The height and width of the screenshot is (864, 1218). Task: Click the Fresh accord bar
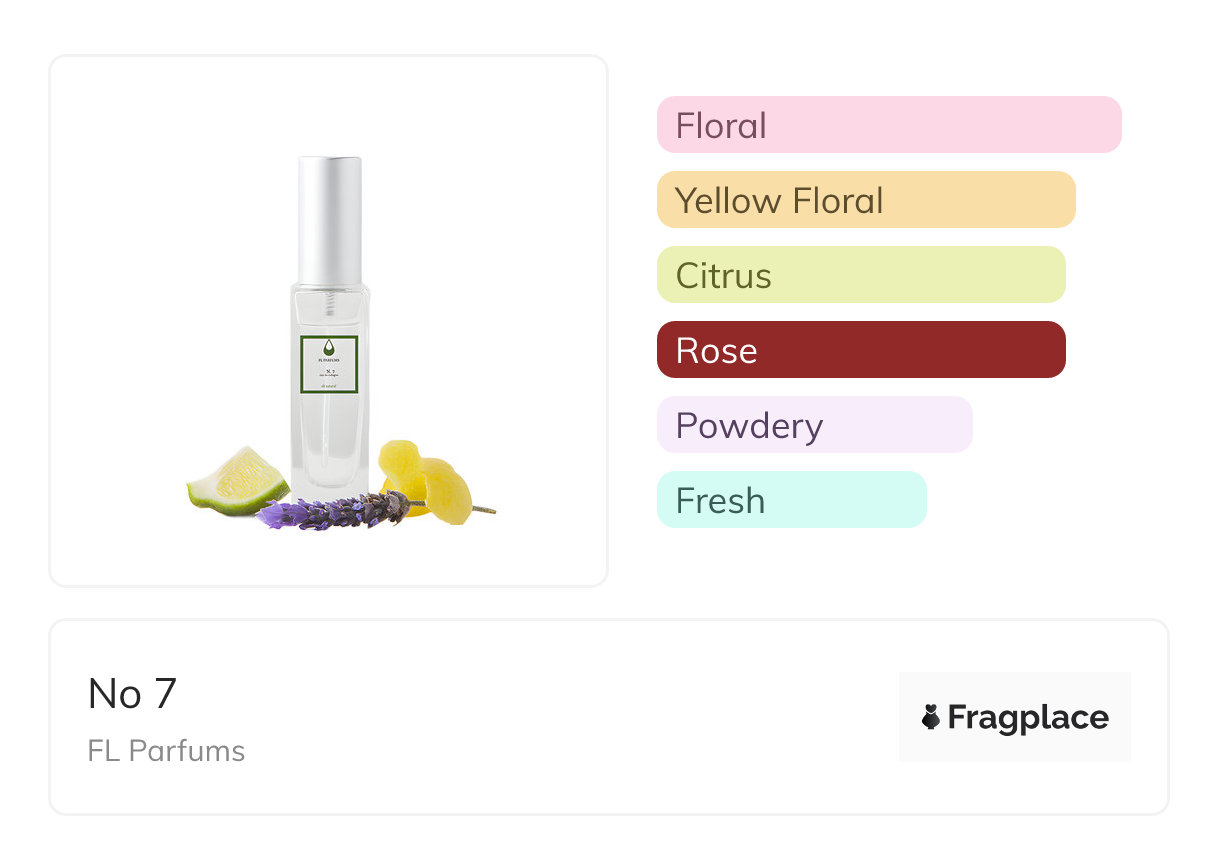pyautogui.click(x=791, y=500)
